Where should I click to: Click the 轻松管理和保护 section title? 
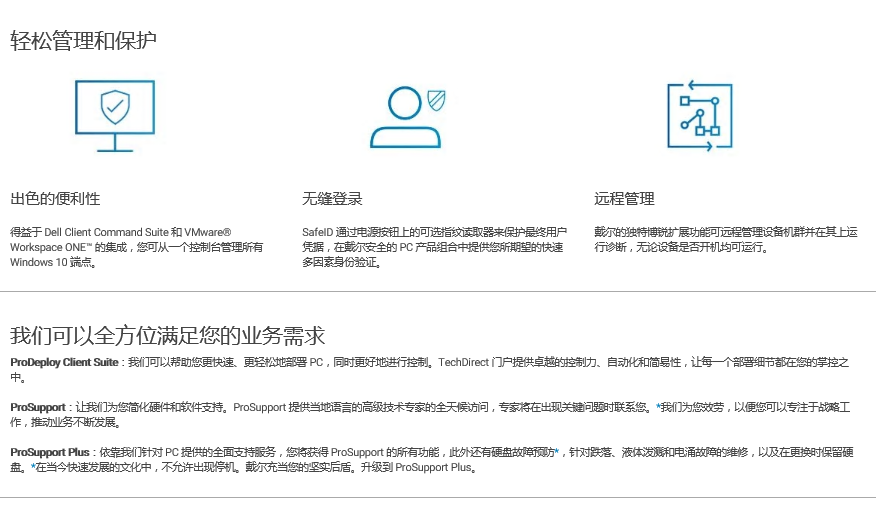(83, 41)
